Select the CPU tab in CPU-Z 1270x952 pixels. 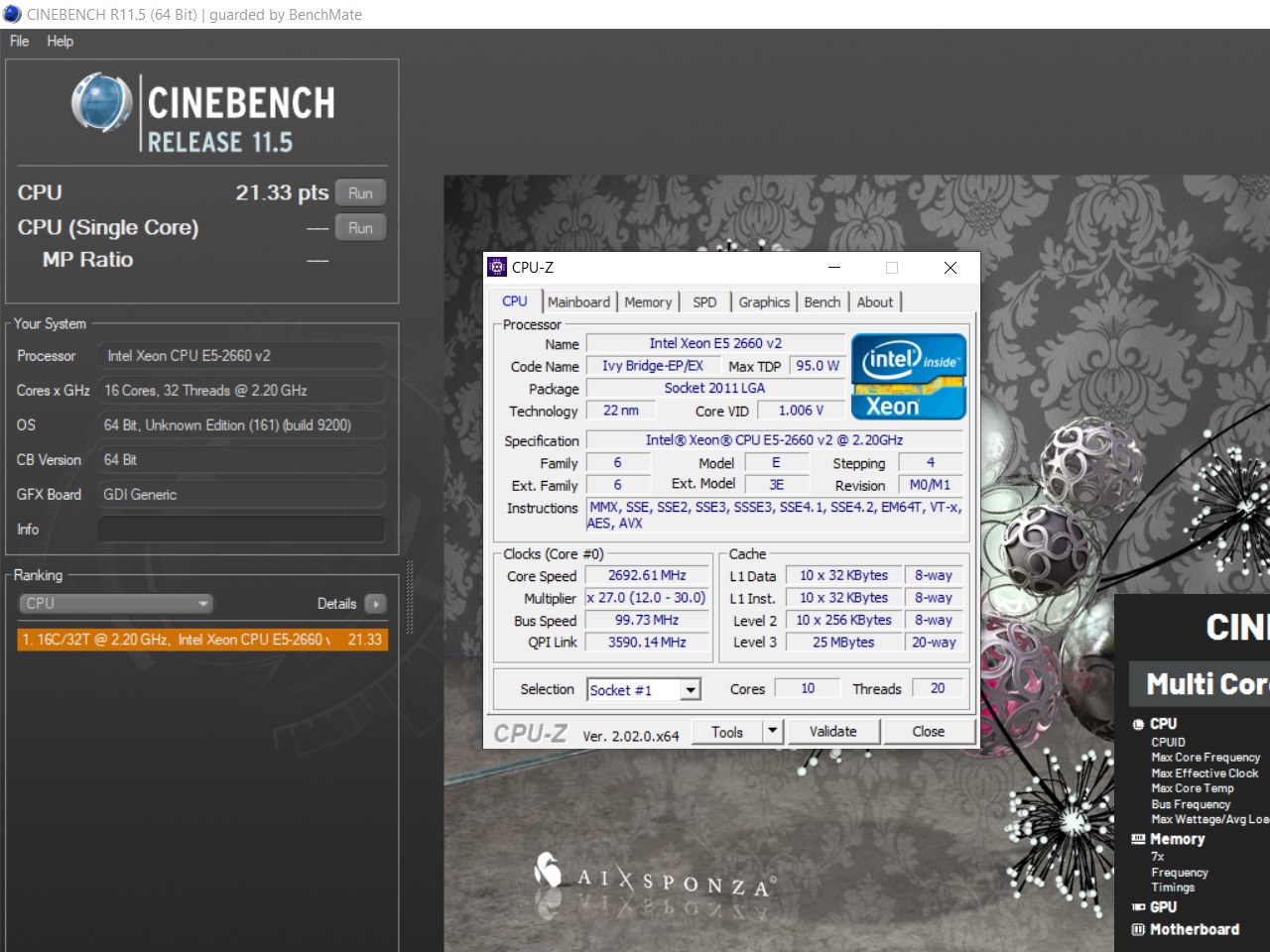click(x=515, y=301)
